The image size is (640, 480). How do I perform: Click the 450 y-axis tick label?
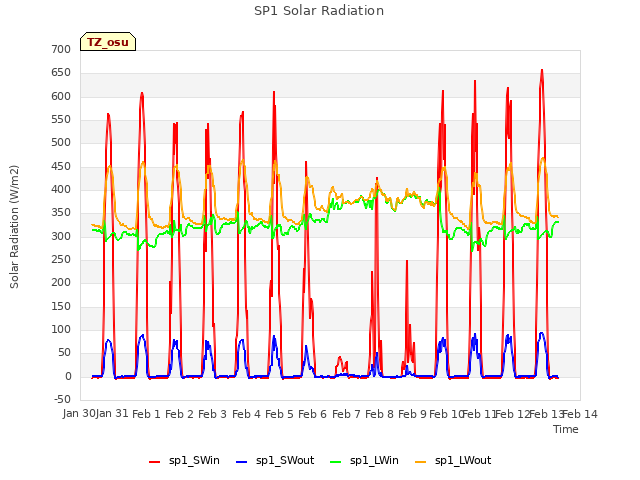tap(61, 167)
